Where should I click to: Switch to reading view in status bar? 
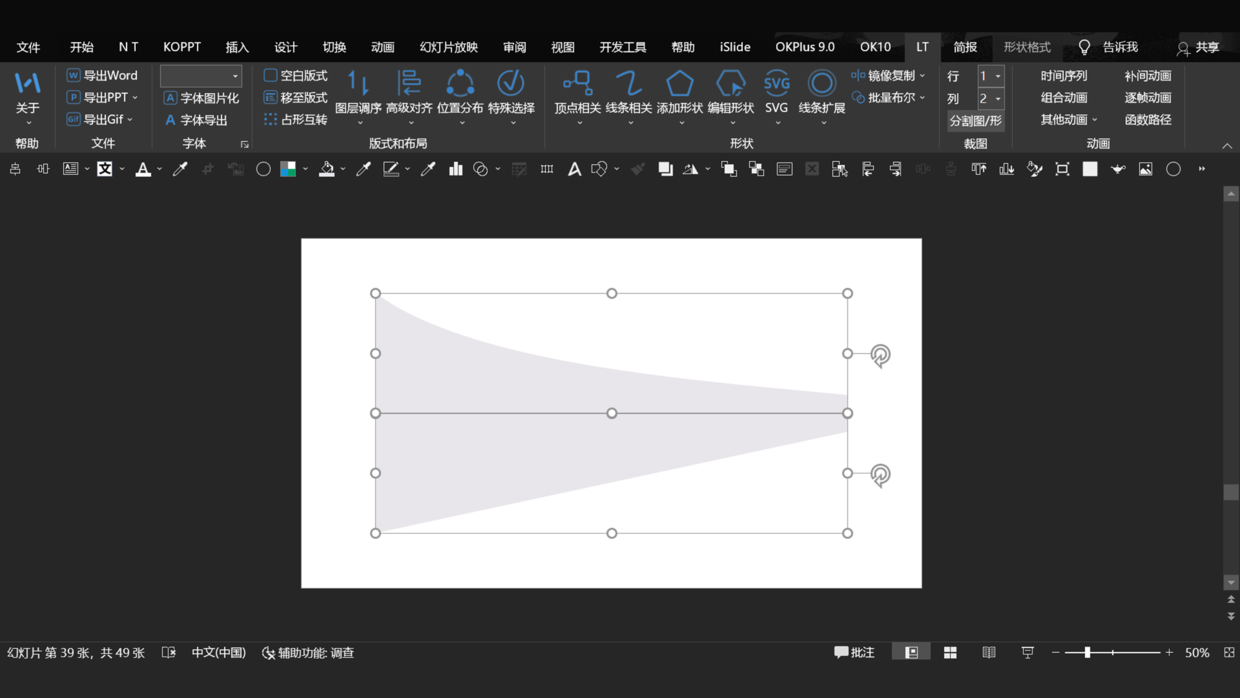pos(989,653)
